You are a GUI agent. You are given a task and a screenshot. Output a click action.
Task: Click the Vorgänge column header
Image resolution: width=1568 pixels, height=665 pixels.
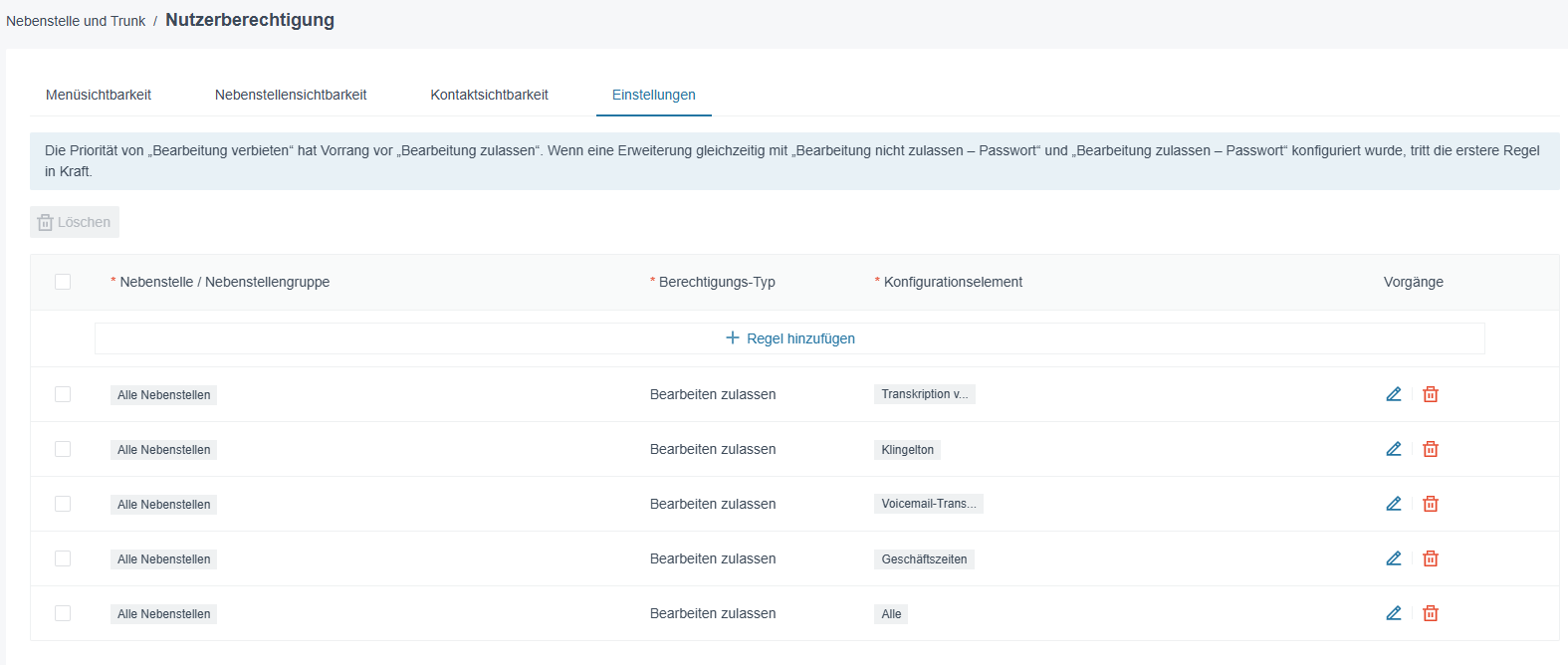(x=1414, y=282)
